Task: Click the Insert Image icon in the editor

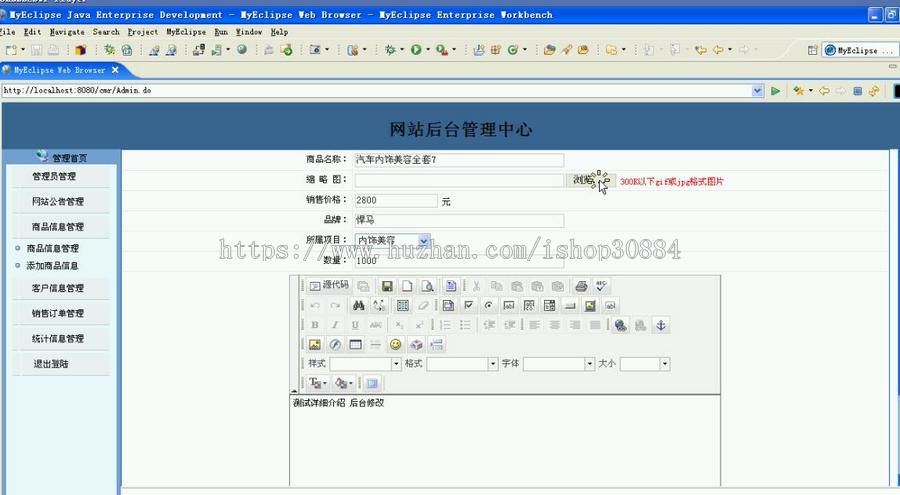Action: pos(315,345)
